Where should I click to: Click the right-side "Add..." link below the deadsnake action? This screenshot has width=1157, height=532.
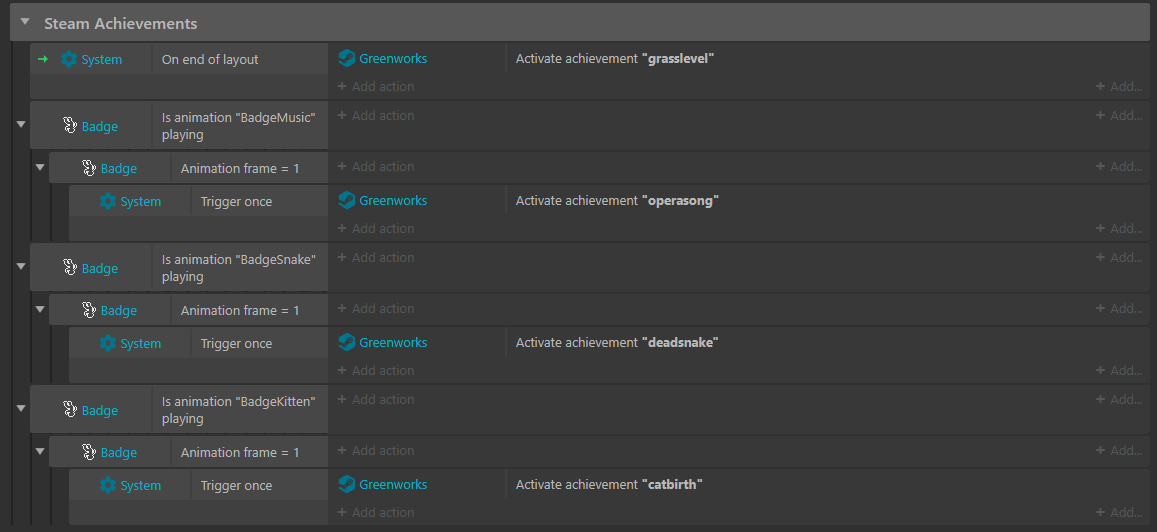point(1119,370)
